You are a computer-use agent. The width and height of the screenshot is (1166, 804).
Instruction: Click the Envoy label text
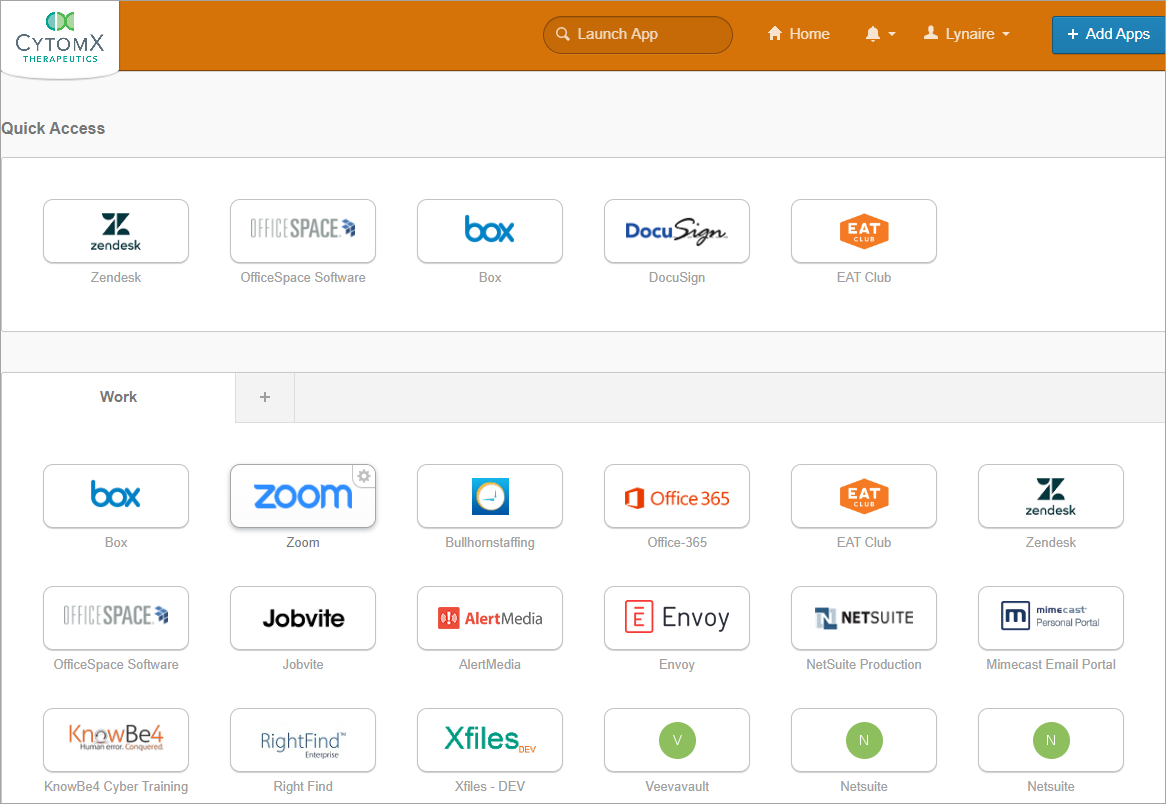pos(677,664)
